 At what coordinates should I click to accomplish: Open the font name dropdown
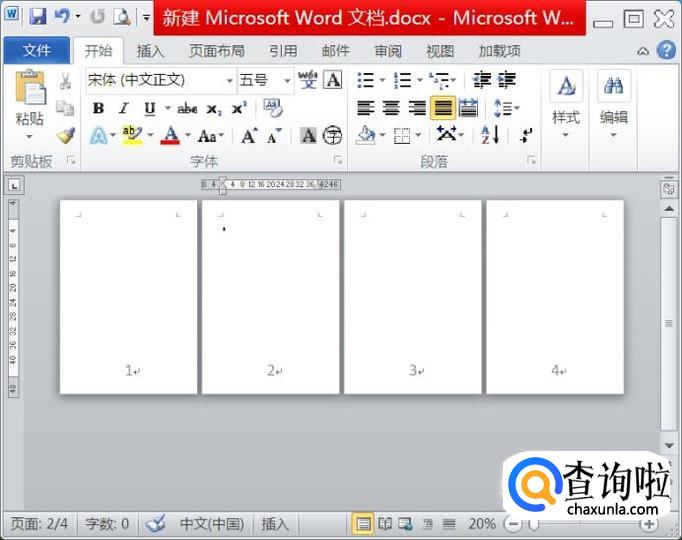[x=229, y=81]
